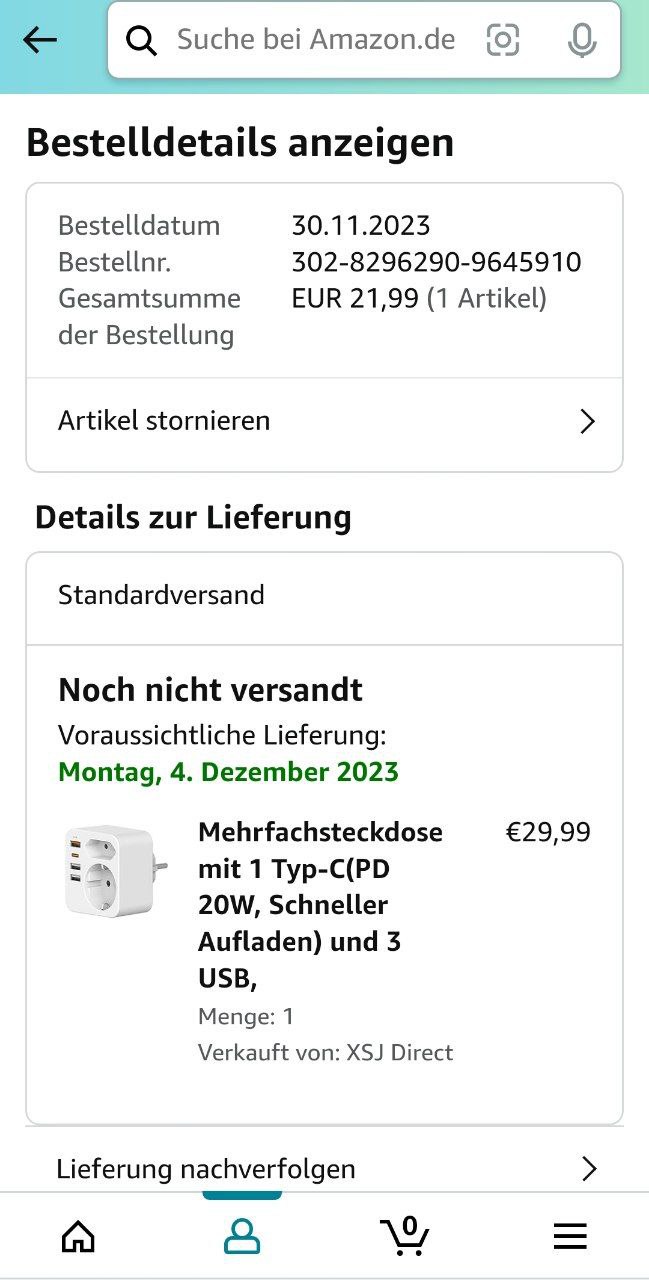649x1280 pixels.
Task: Tap the Montag, 4. Dezember 2023 delivery date
Action: 228,772
